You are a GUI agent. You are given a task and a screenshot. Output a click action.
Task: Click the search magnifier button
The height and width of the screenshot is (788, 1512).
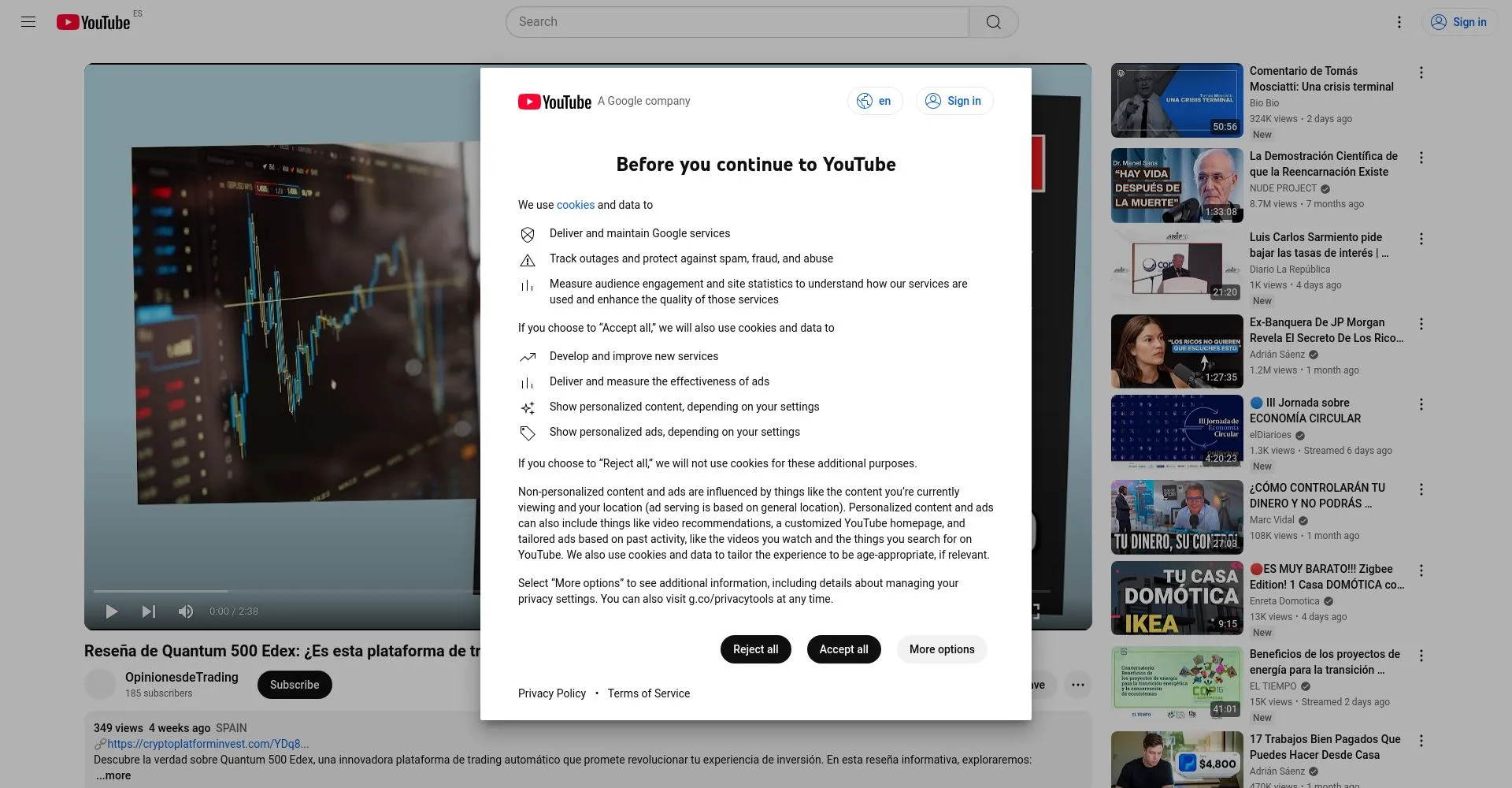pyautogui.click(x=994, y=22)
